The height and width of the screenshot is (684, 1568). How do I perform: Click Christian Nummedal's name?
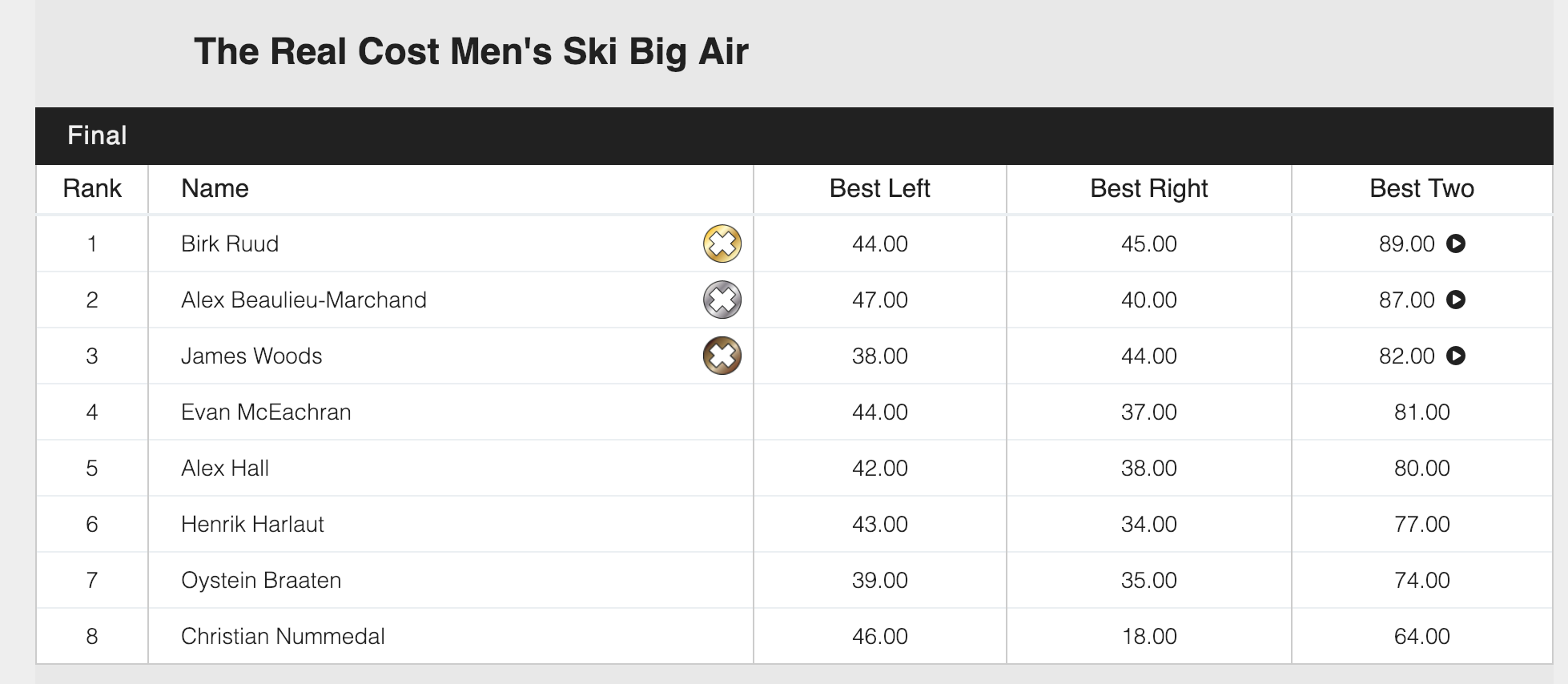click(x=283, y=636)
